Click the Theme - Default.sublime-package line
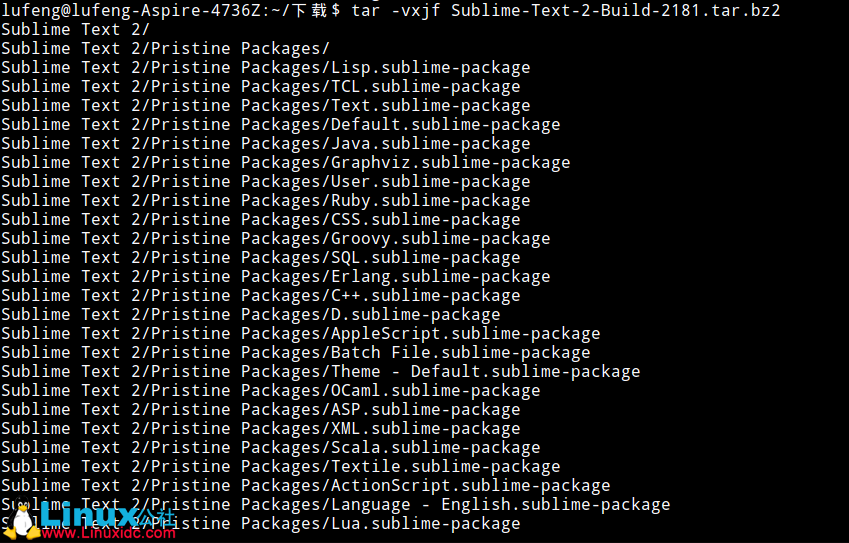849x543 pixels. (485, 371)
